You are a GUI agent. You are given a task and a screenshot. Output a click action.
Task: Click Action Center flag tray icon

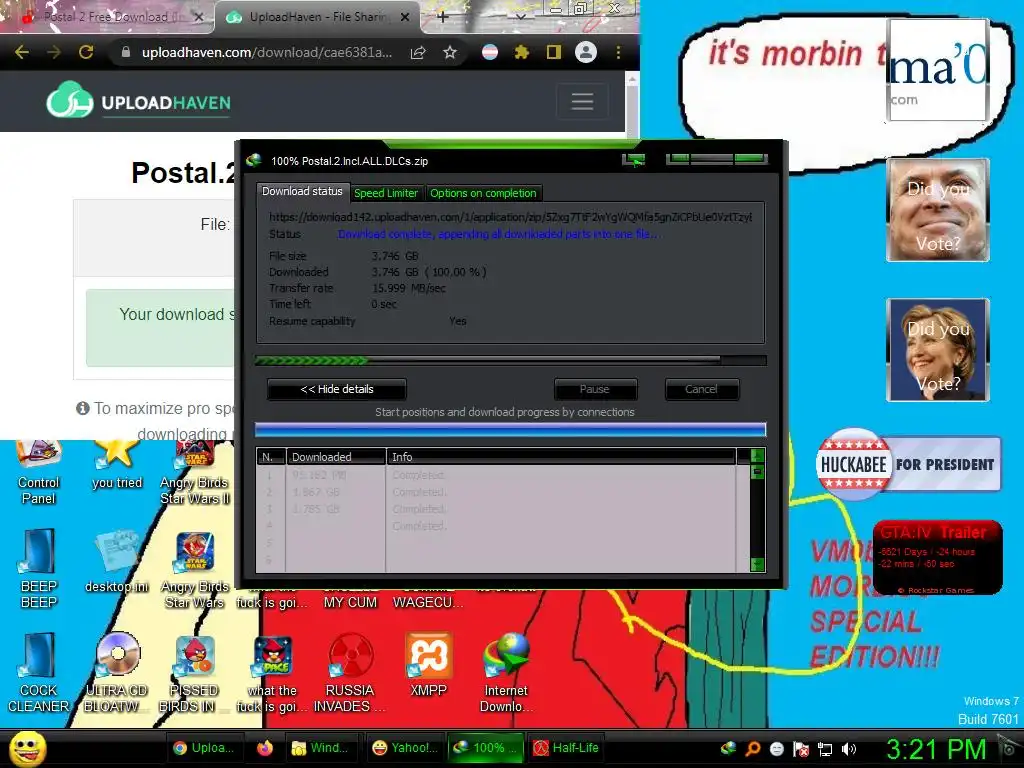[801, 749]
